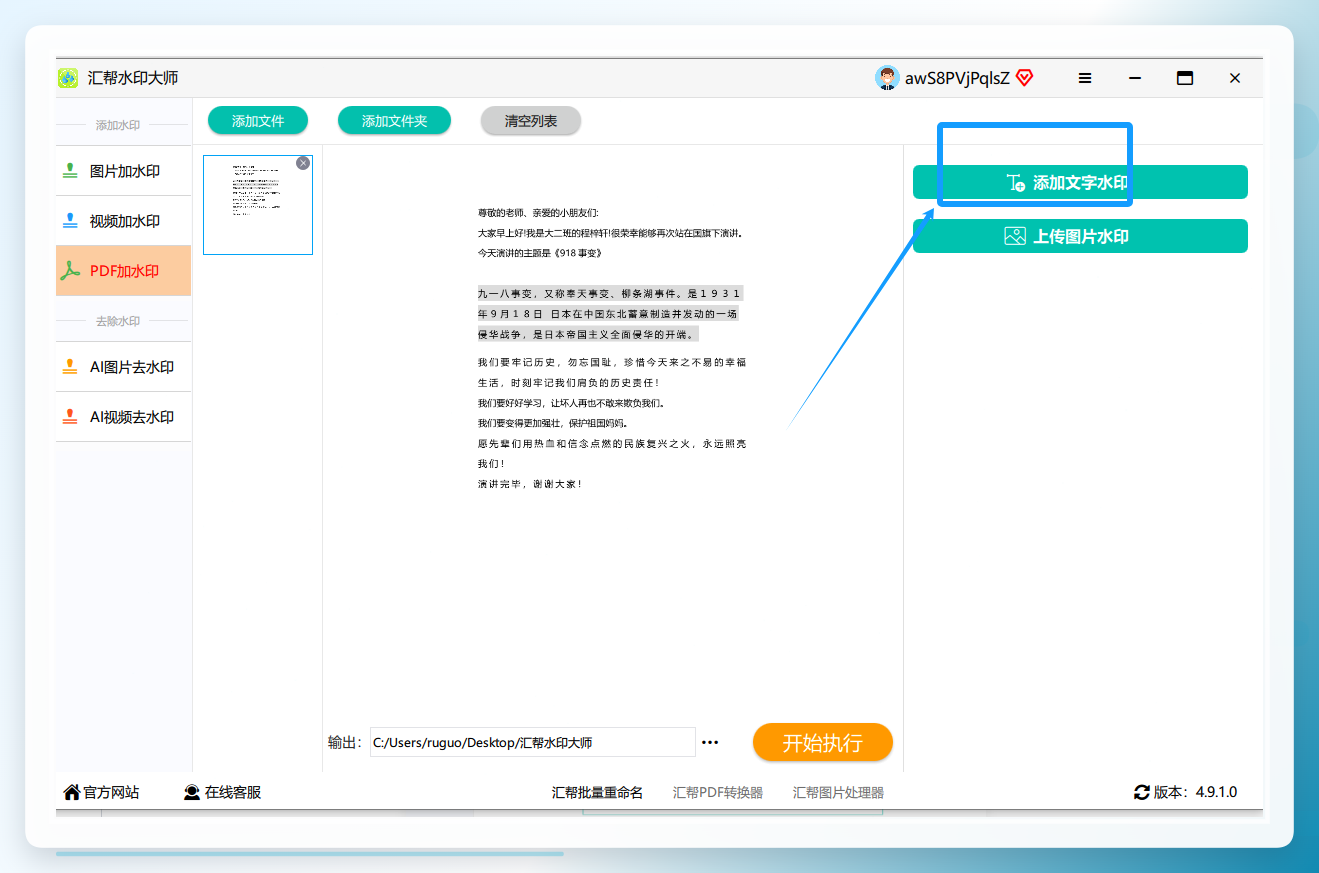The height and width of the screenshot is (873, 1319).
Task: Click the version refresh icon
Action: pyautogui.click(x=1142, y=792)
